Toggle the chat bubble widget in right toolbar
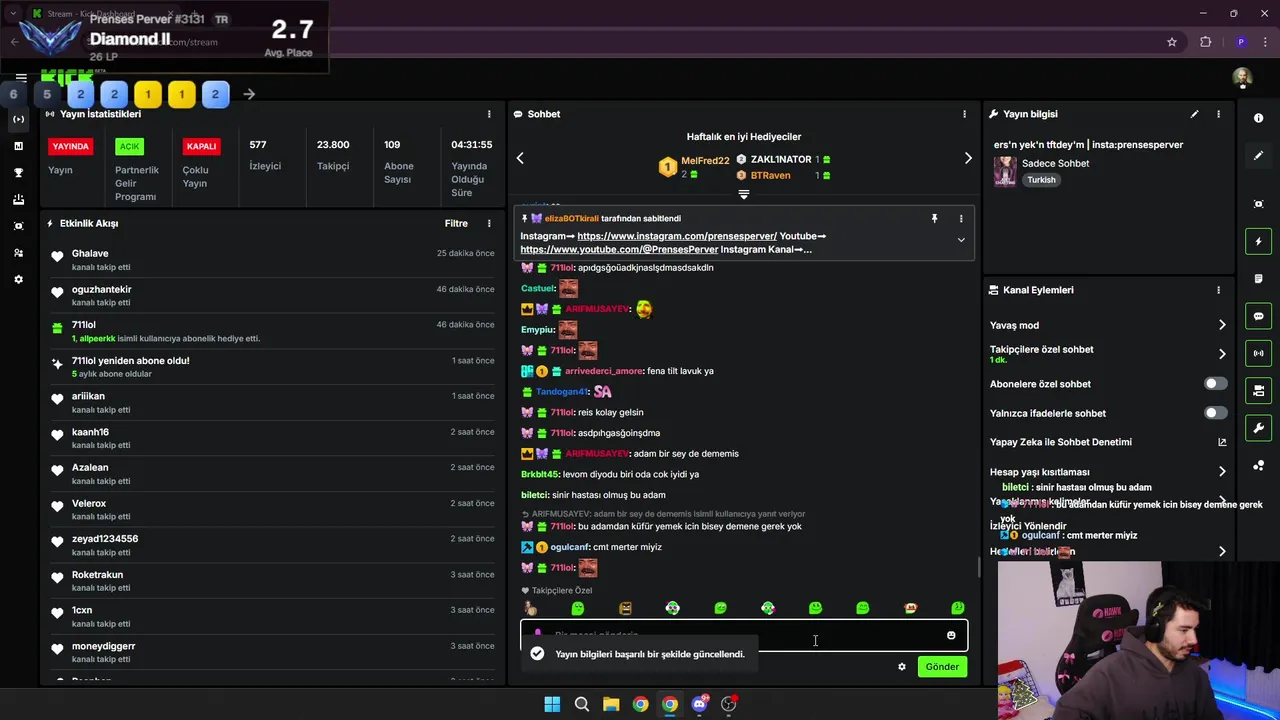The height and width of the screenshot is (720, 1280). pos(1258,316)
